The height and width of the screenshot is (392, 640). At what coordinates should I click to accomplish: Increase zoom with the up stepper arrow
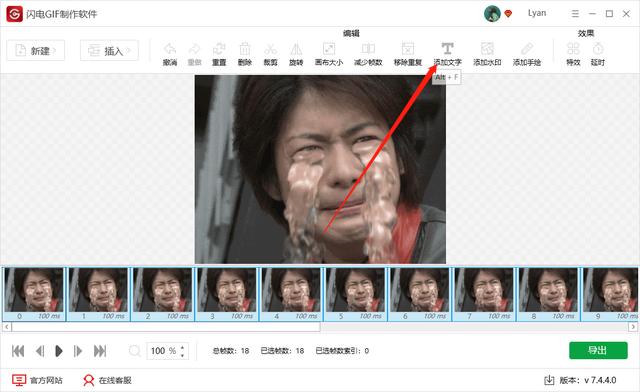point(182,347)
